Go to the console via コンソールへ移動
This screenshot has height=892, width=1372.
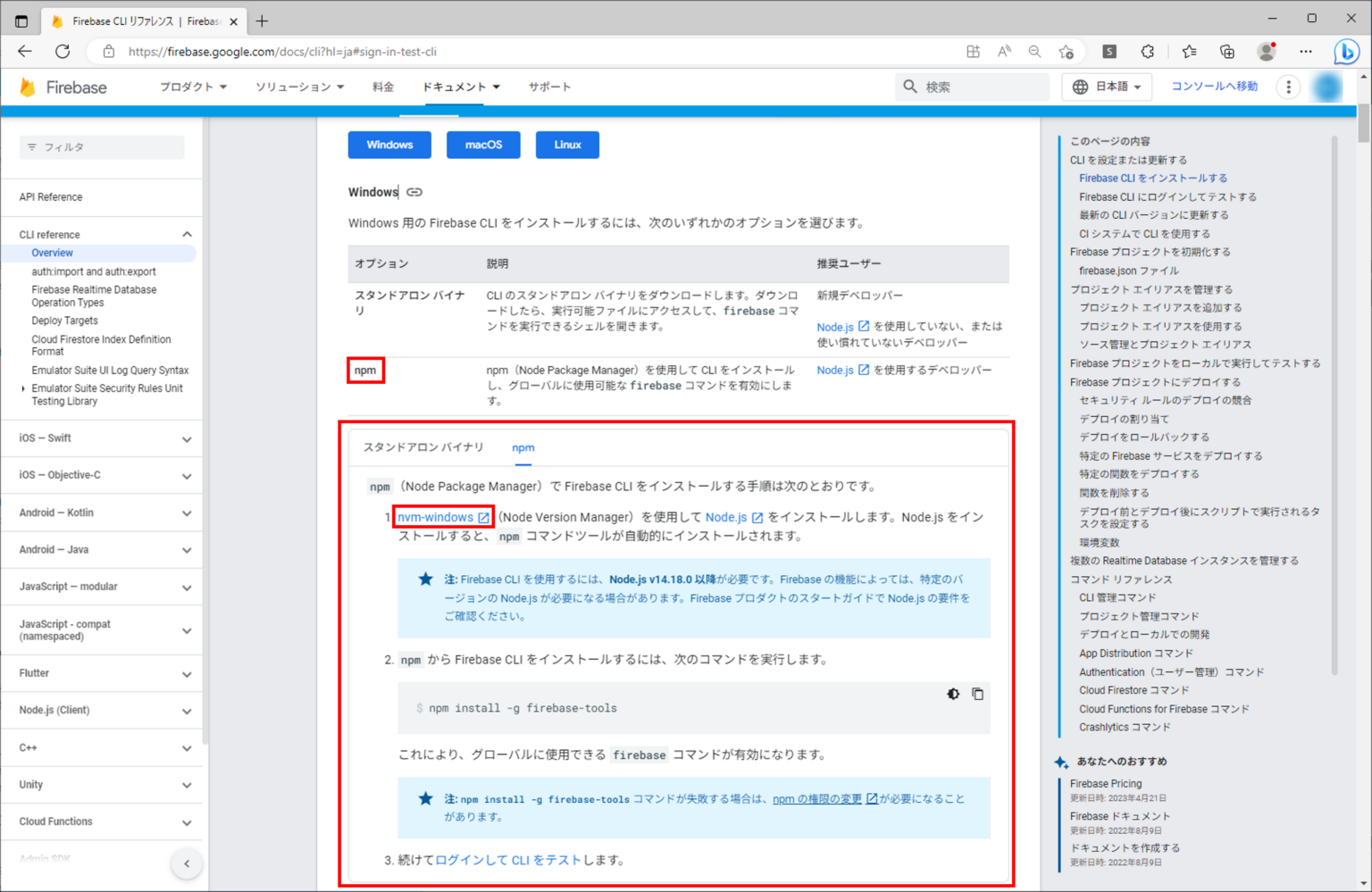click(x=1214, y=87)
